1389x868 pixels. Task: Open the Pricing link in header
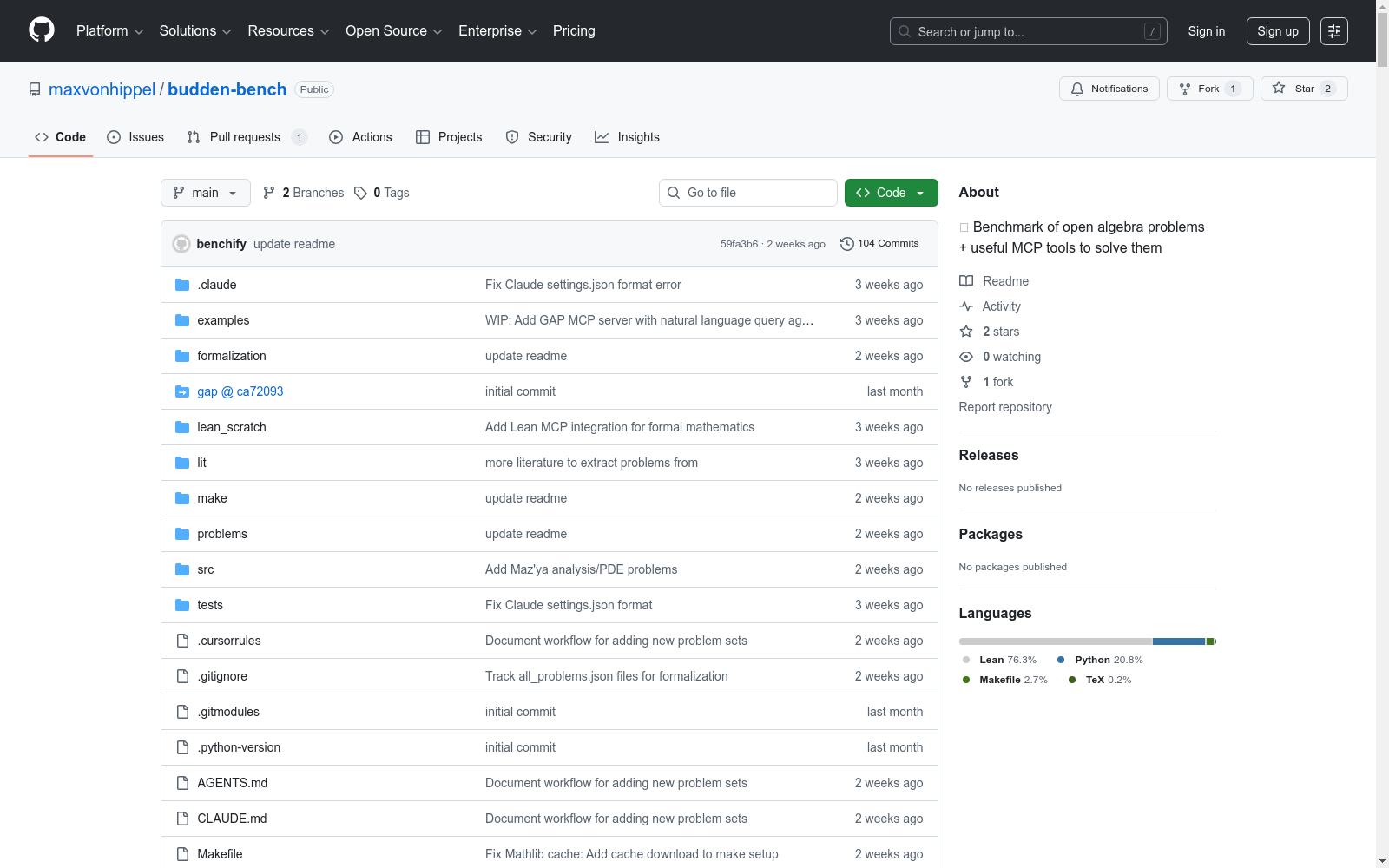574,31
